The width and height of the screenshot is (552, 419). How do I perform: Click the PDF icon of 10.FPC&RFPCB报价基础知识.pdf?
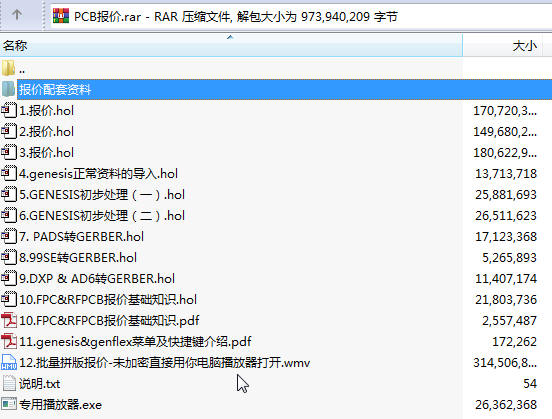(9, 320)
